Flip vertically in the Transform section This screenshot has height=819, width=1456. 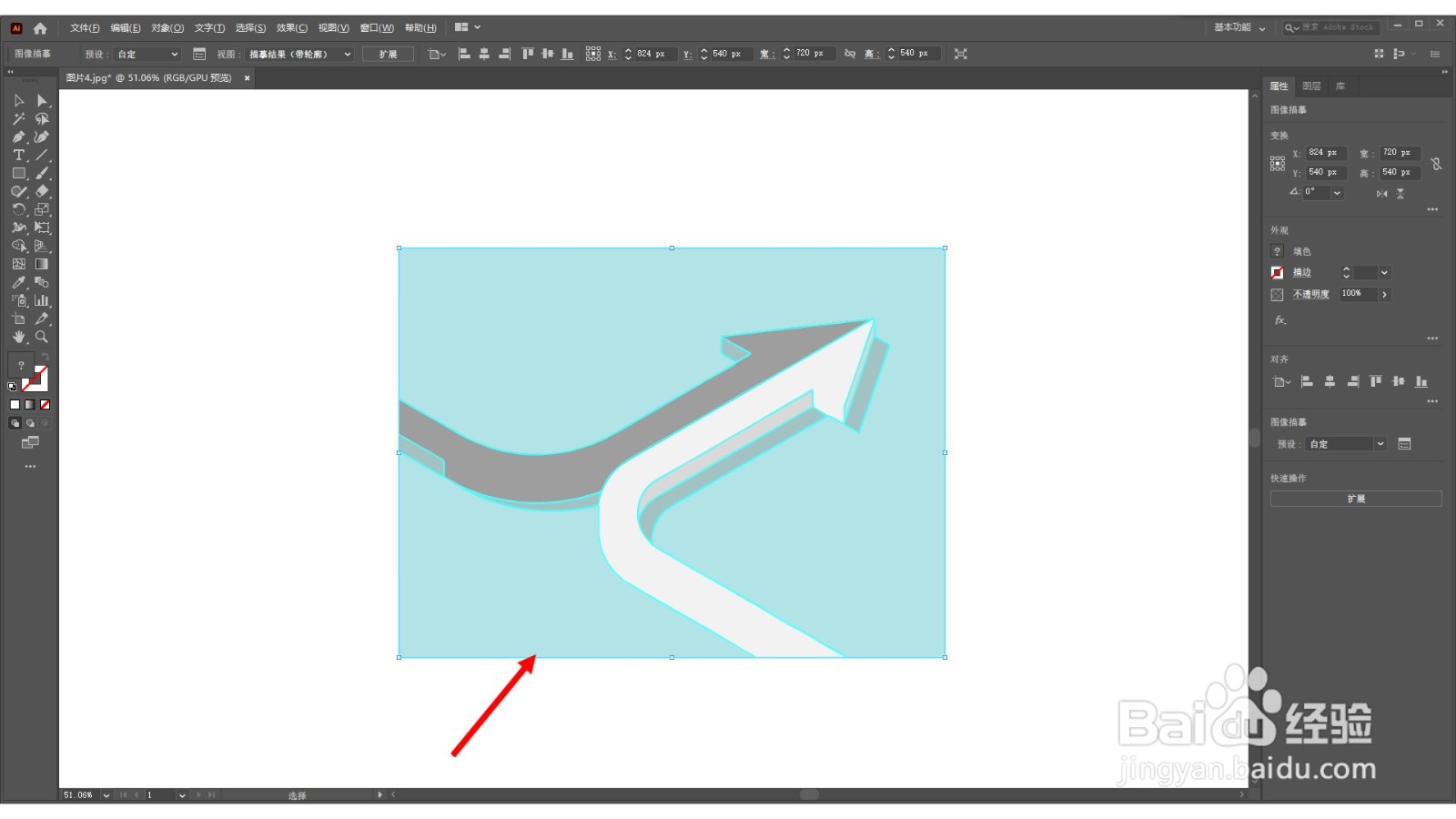(1400, 194)
